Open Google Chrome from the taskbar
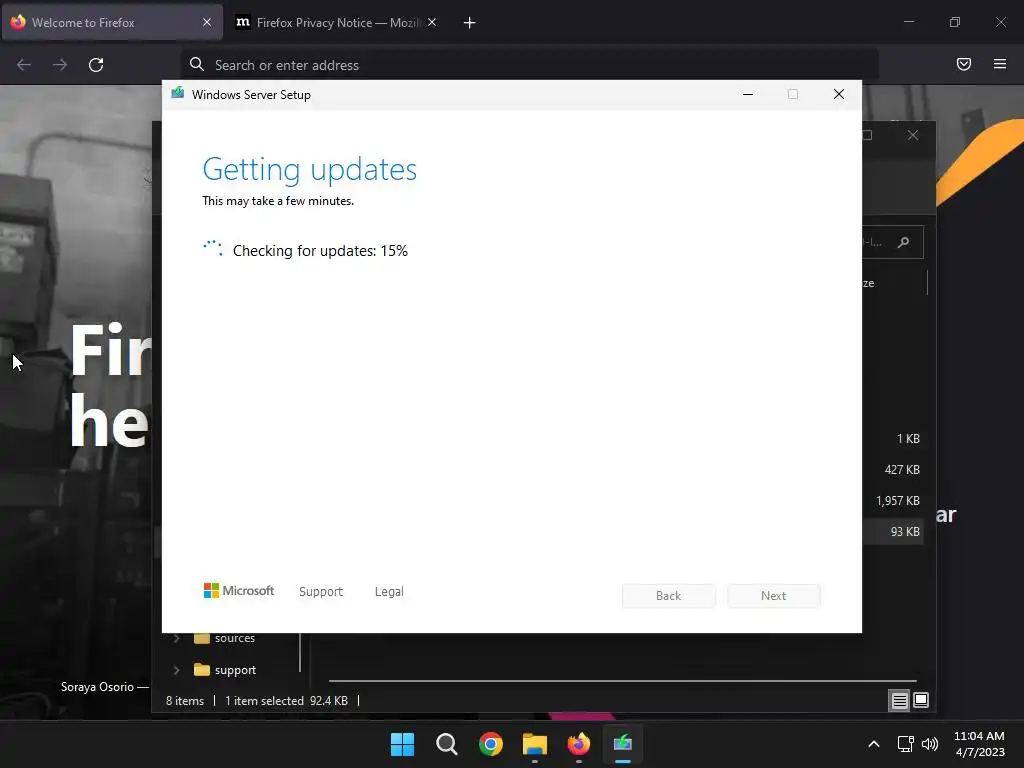This screenshot has height=768, width=1024. (490, 744)
